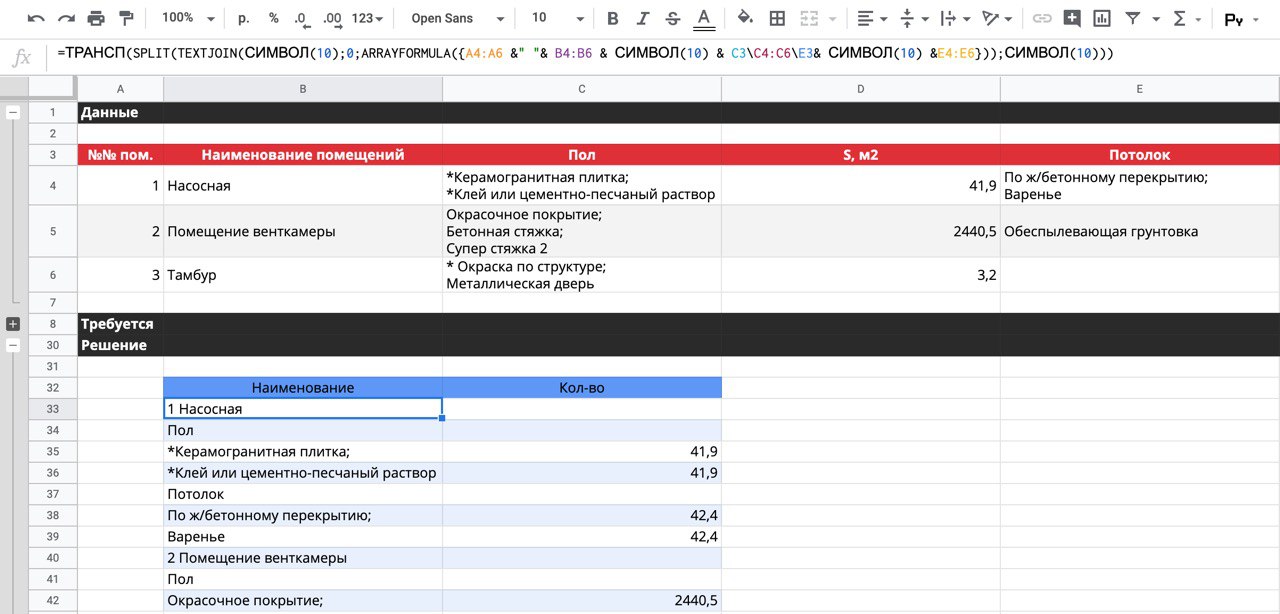This screenshot has height=614, width=1280.
Task: Select the value 42,4 in row 38
Action: [x=582, y=515]
